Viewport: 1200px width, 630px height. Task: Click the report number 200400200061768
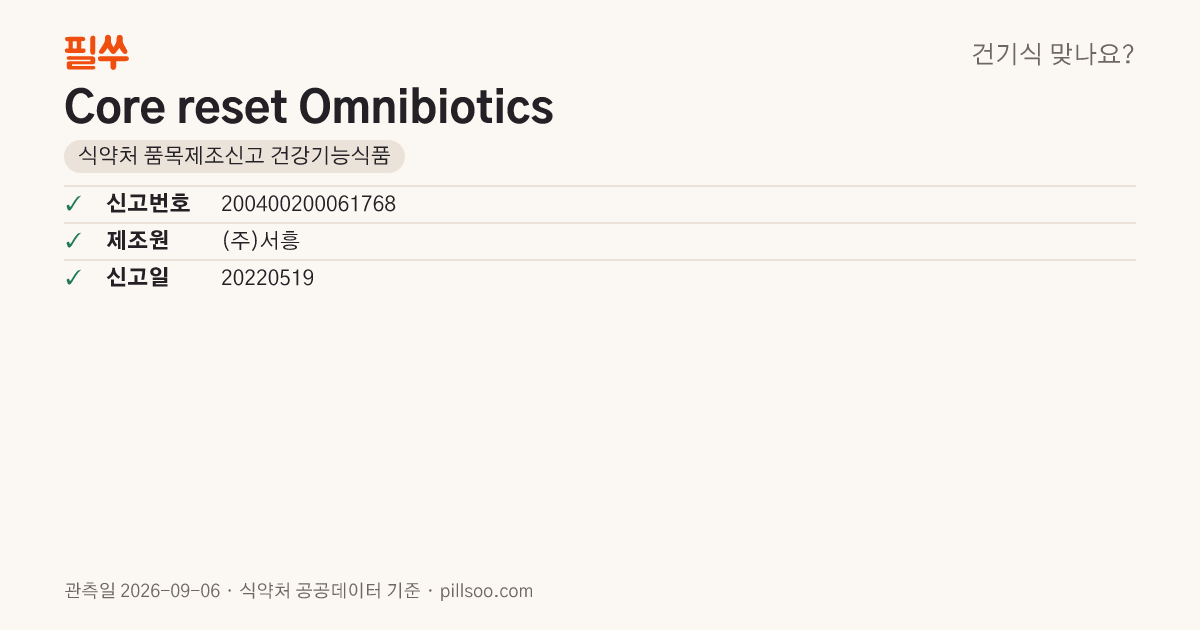pyautogui.click(x=308, y=204)
